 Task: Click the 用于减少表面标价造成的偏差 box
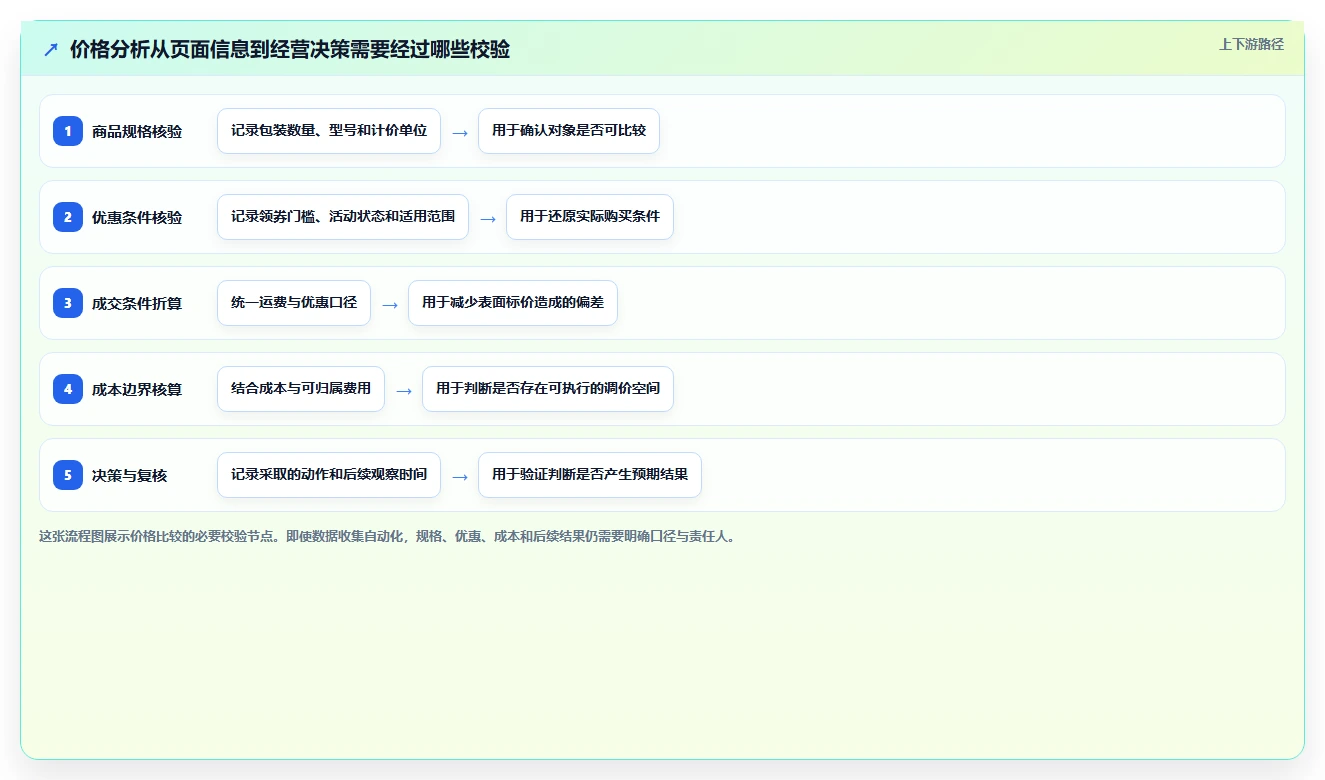coord(513,303)
